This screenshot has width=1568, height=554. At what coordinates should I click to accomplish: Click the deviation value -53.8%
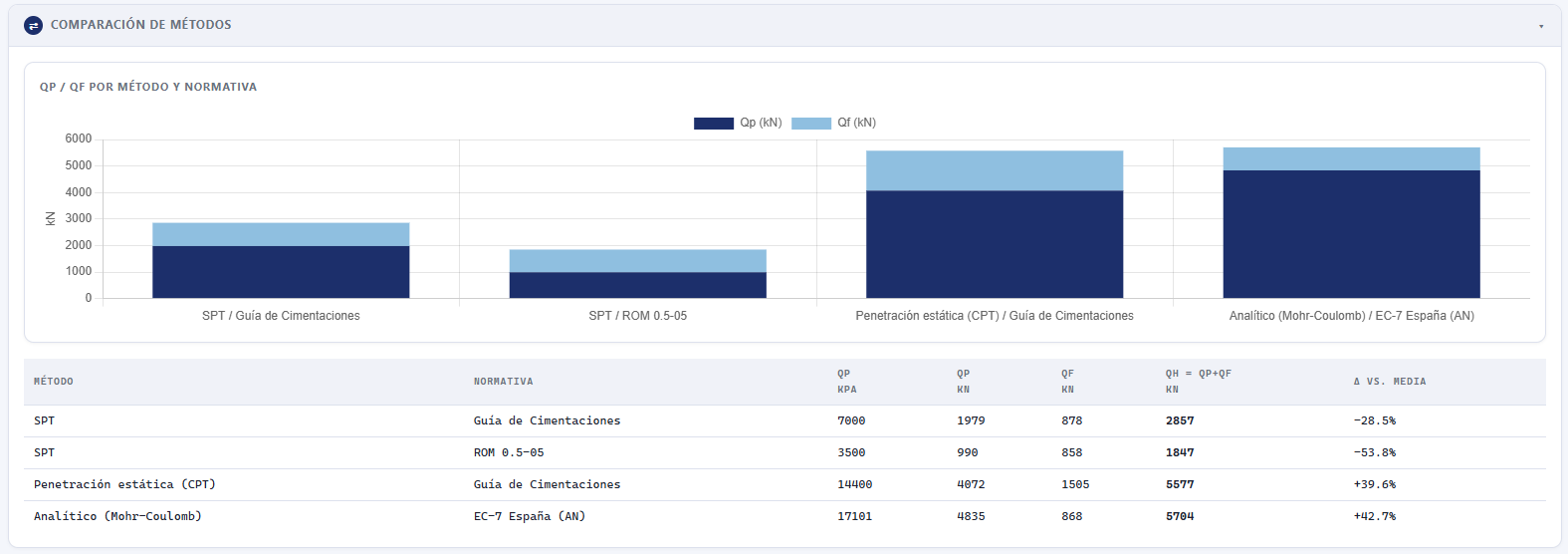click(1375, 452)
